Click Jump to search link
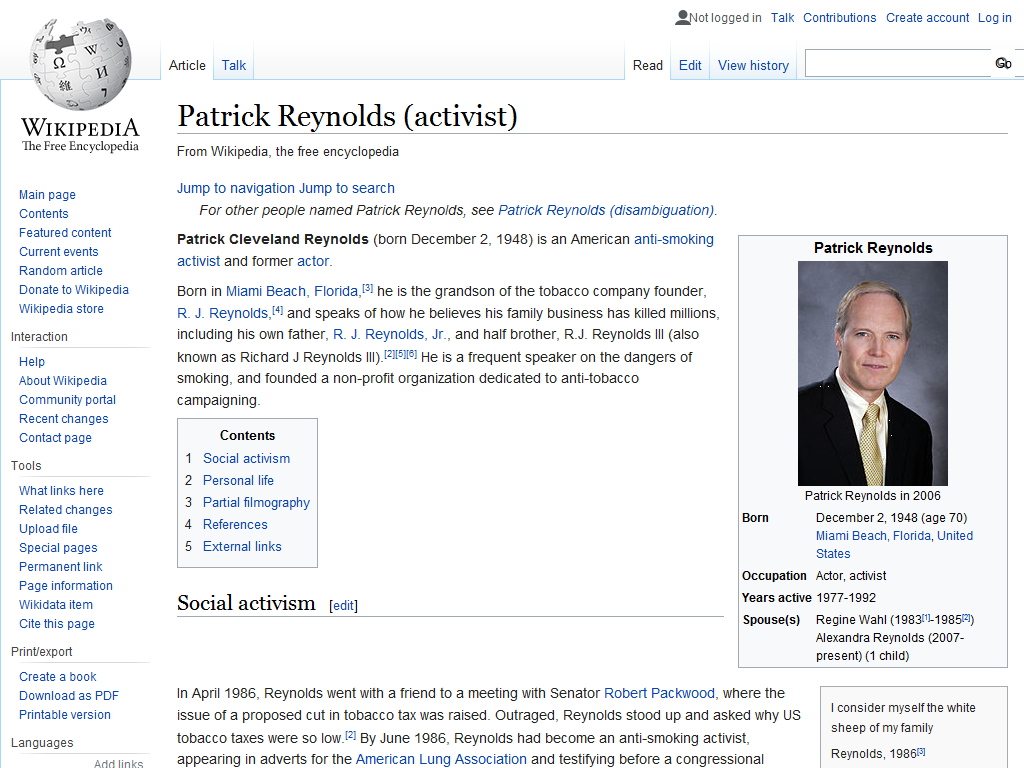 pyautogui.click(x=347, y=188)
